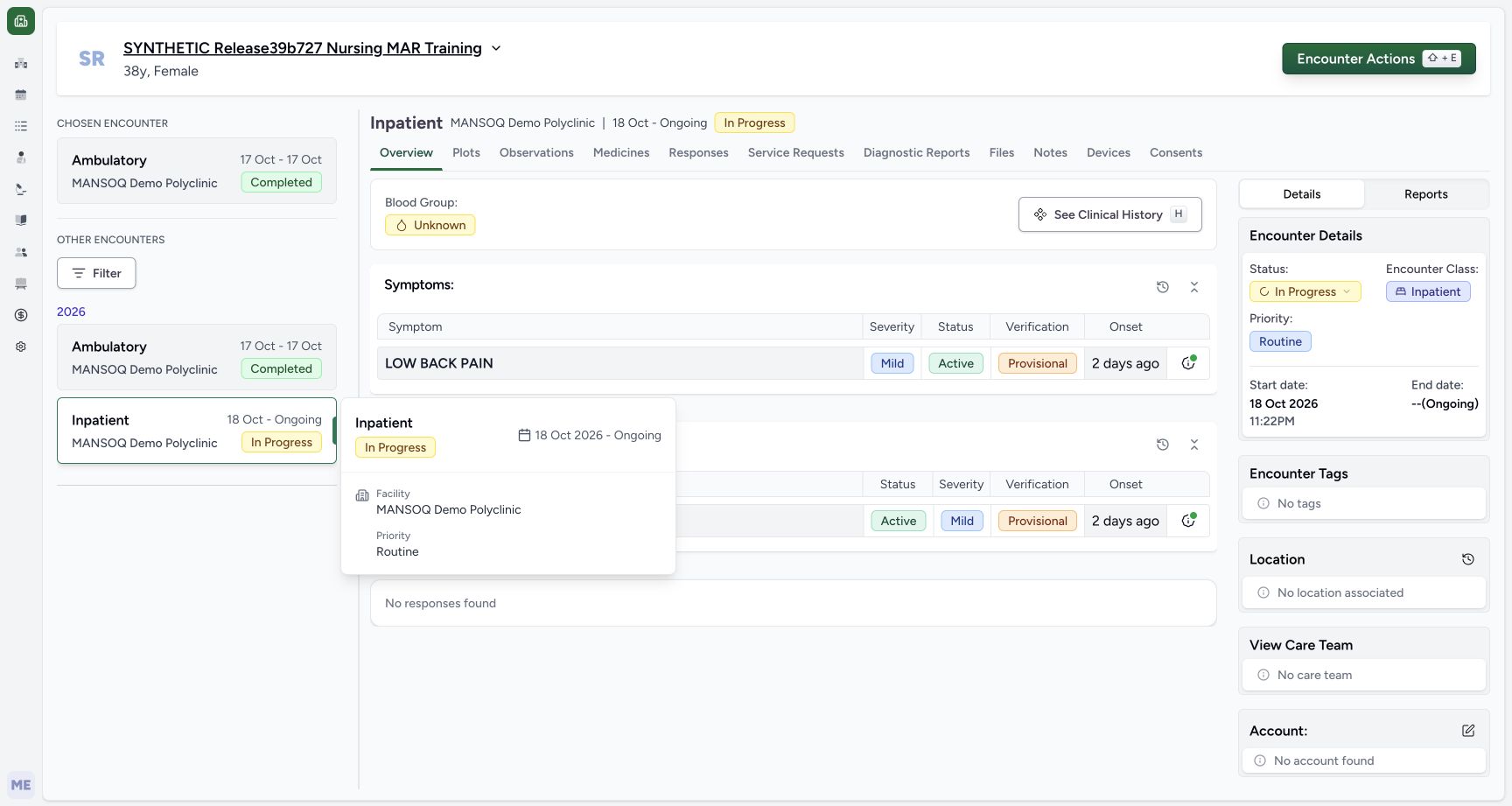Switch to the Observations tab
The height and width of the screenshot is (806, 1512).
pos(536,152)
